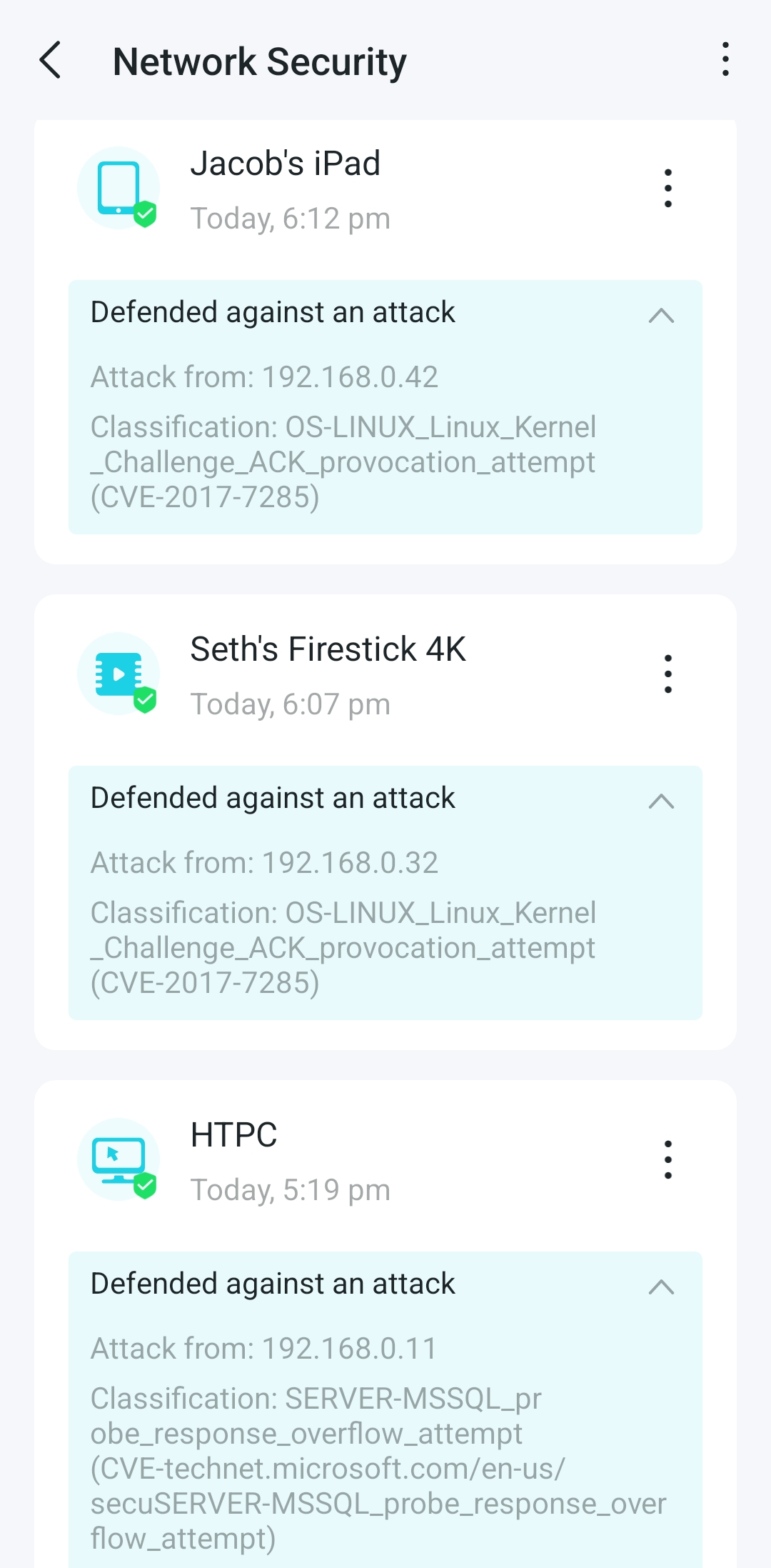Image resolution: width=771 pixels, height=1568 pixels.
Task: Collapse attack details for Seth's Firestick 4K
Action: pos(661,801)
